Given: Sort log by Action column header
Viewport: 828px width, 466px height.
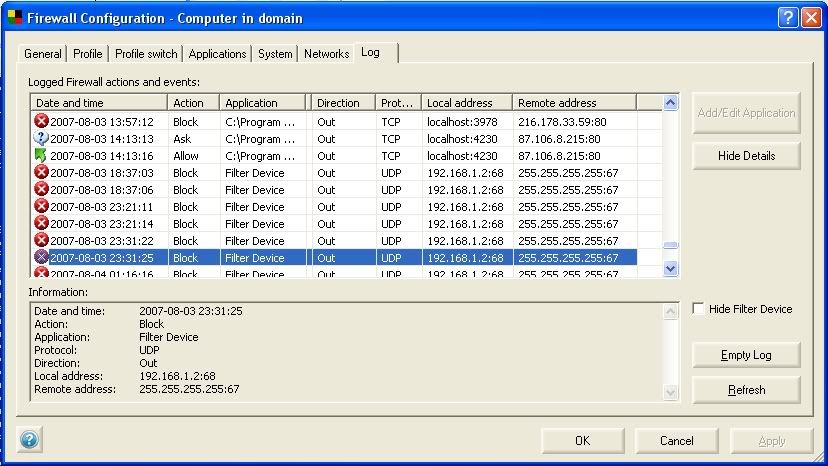Looking at the screenshot, I should tap(192, 103).
